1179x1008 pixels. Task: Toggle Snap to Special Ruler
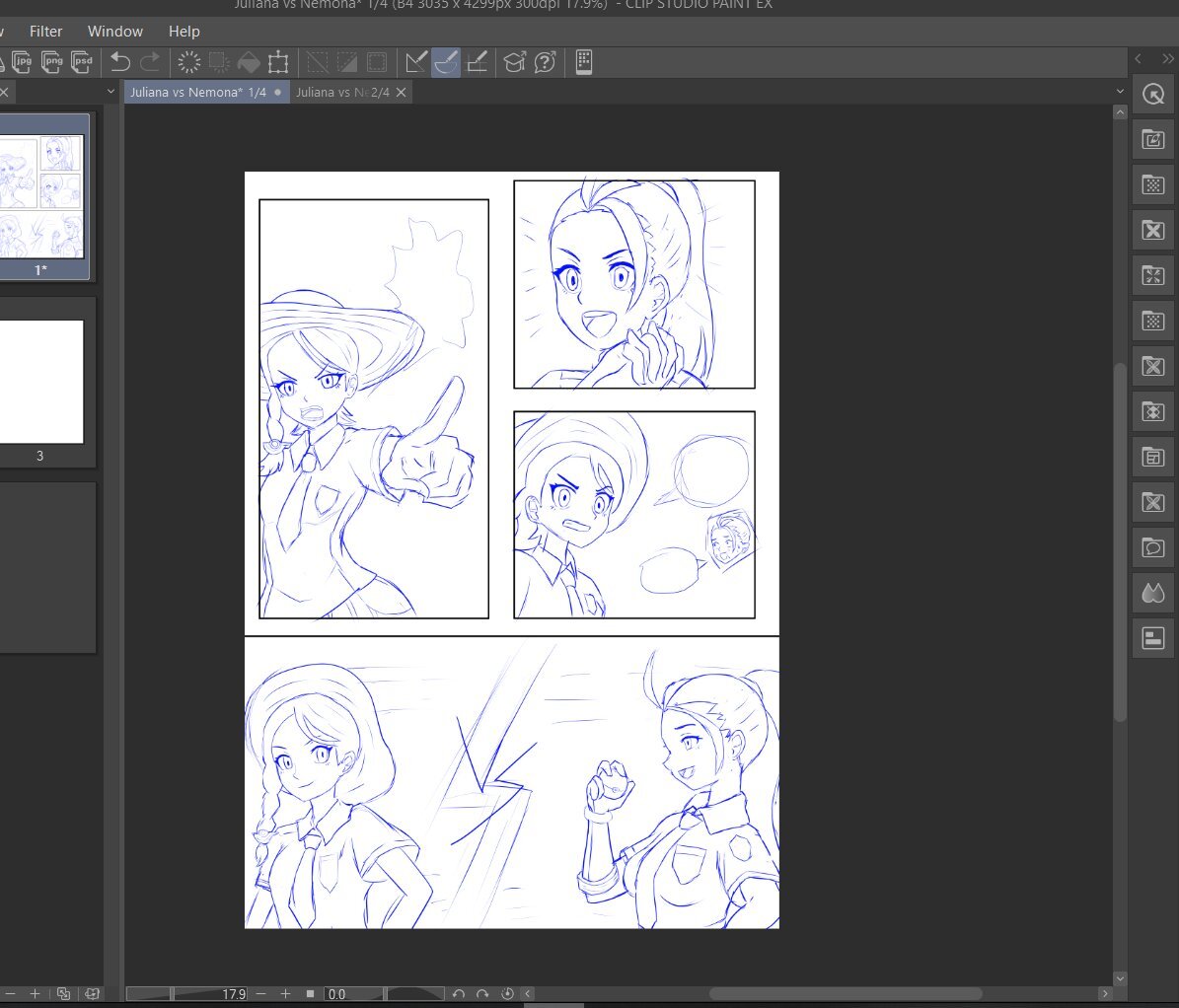tap(446, 61)
